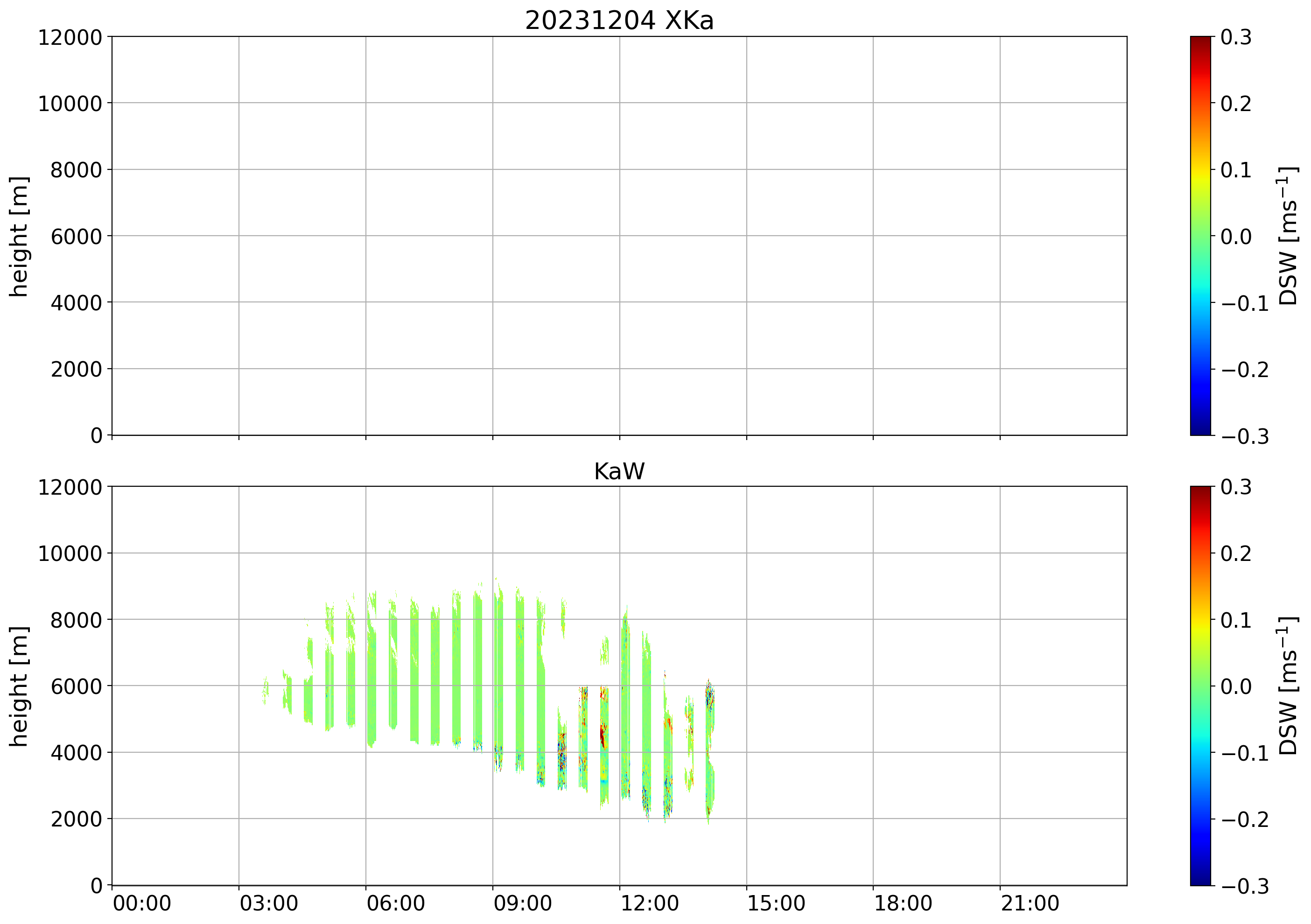Click the '20231204 XKa' plot title
The width and height of the screenshot is (1311, 924).
click(x=619, y=21)
